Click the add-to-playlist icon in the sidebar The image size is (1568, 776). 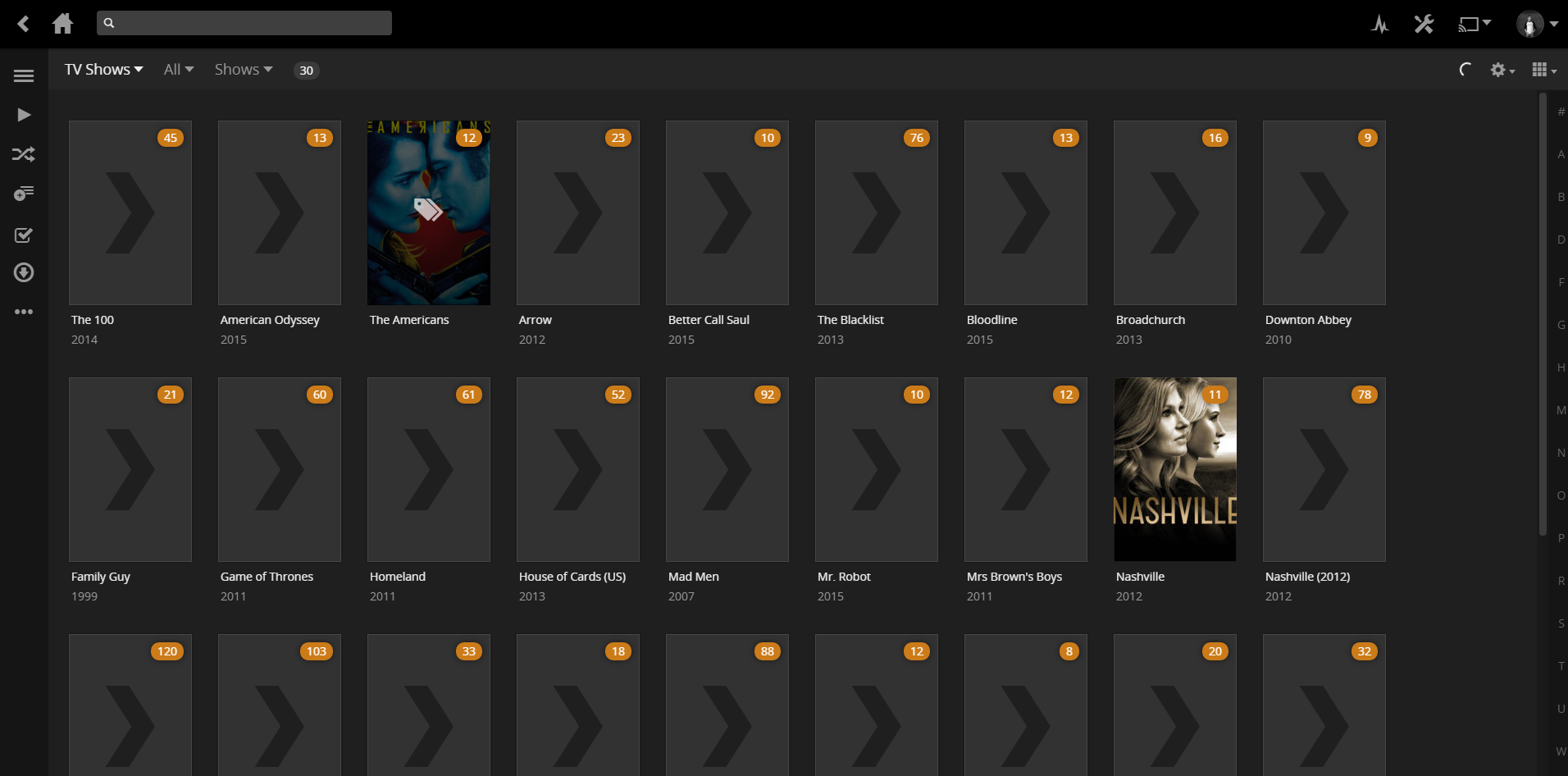pos(24,193)
